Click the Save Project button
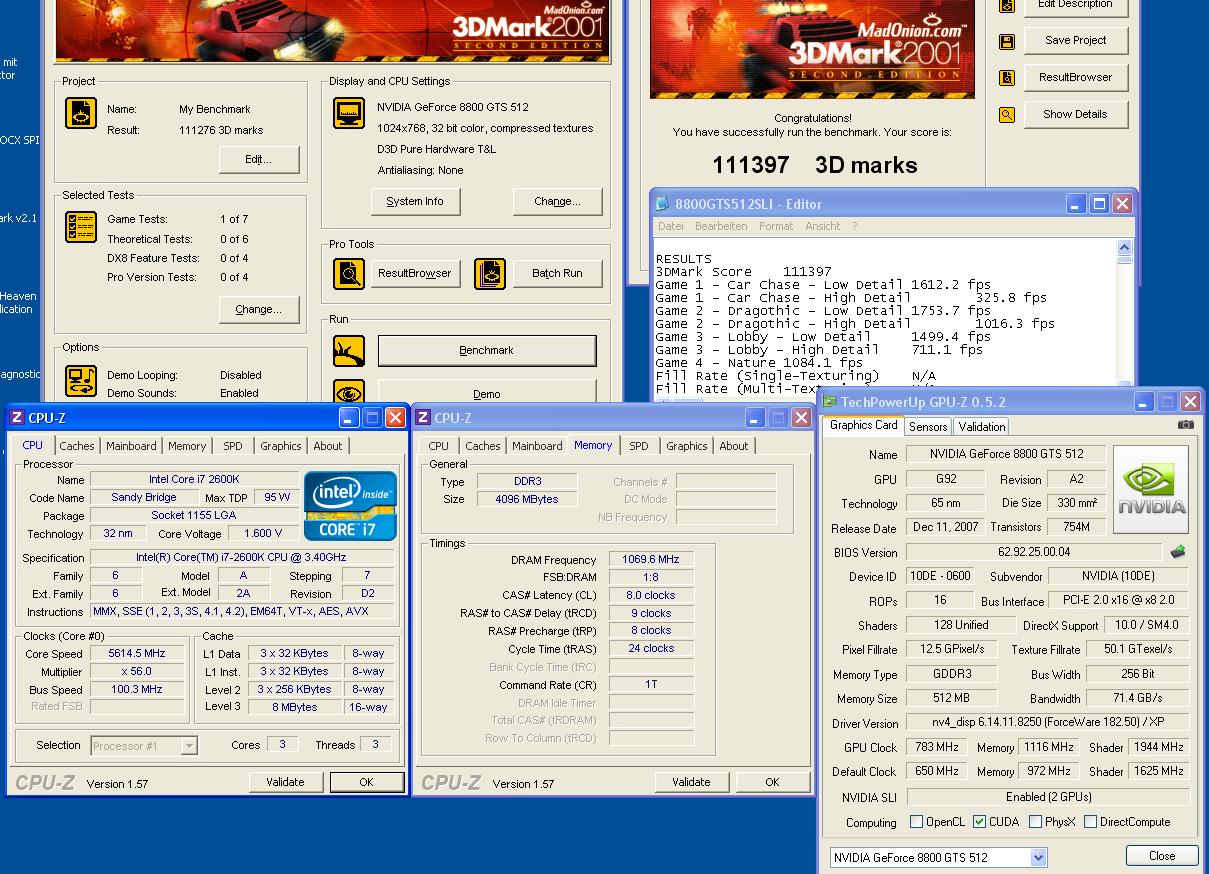Image resolution: width=1209 pixels, height=874 pixels. pos(1076,41)
